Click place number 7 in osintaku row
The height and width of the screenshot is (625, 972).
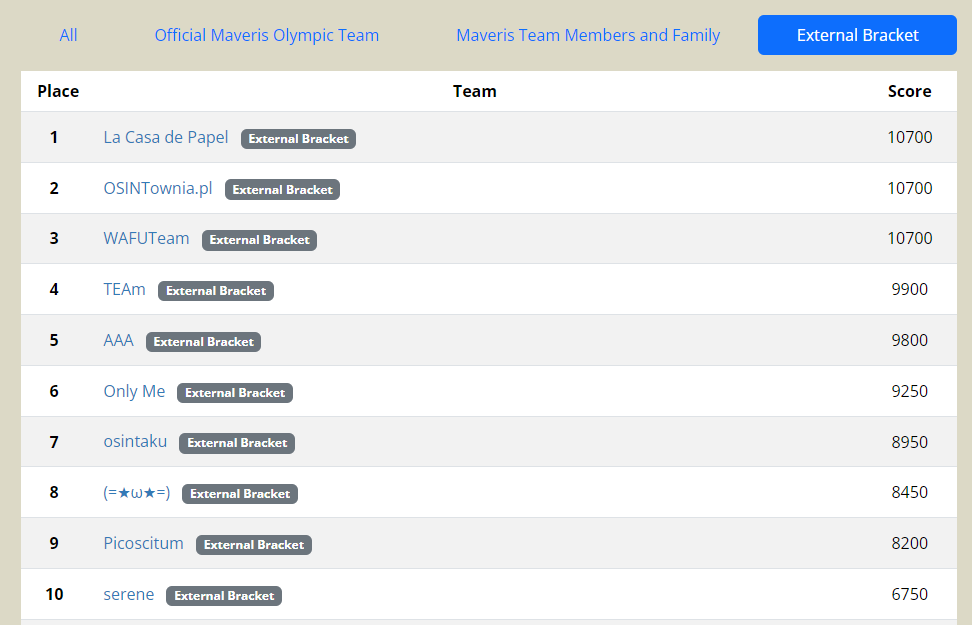[x=54, y=442]
